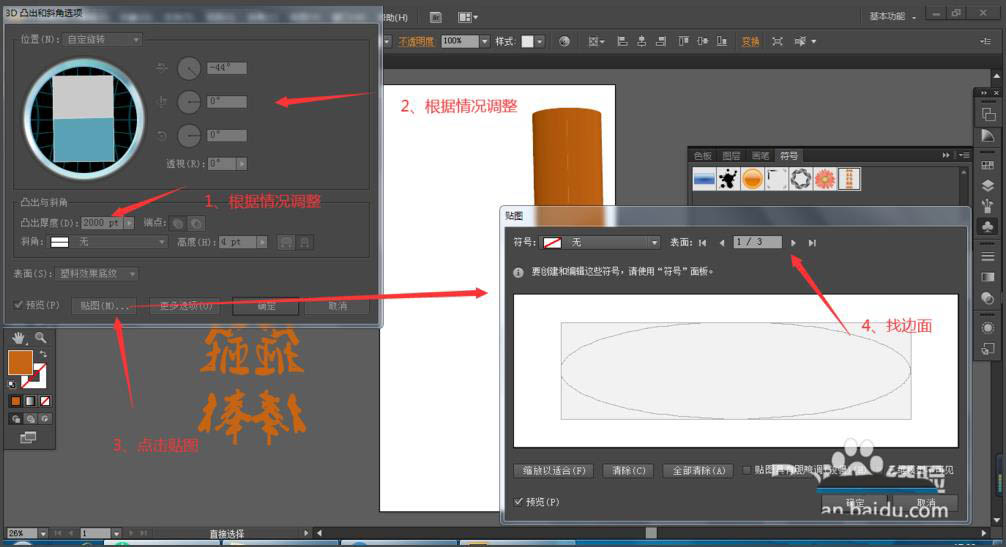Open 表面 surface shading dropdown

coord(98,274)
